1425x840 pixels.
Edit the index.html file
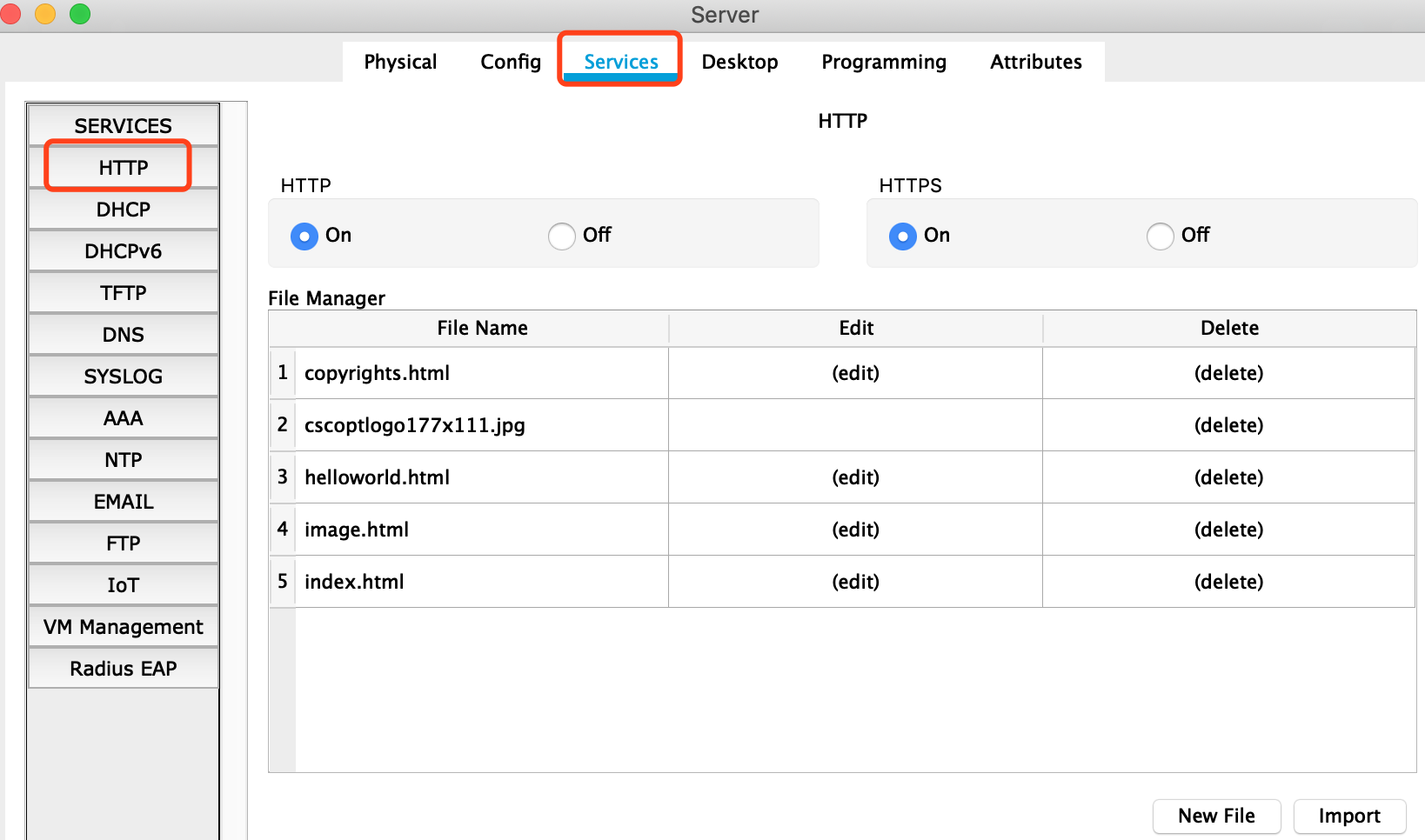pos(855,582)
